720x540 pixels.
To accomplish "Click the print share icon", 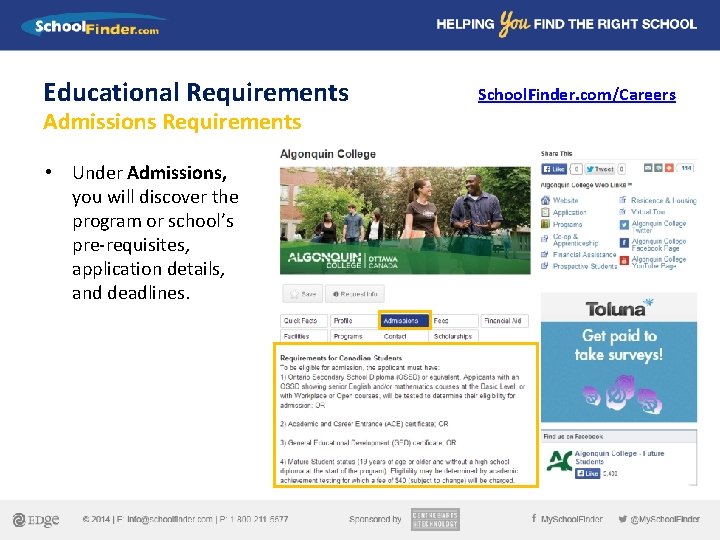I will 658,168.
